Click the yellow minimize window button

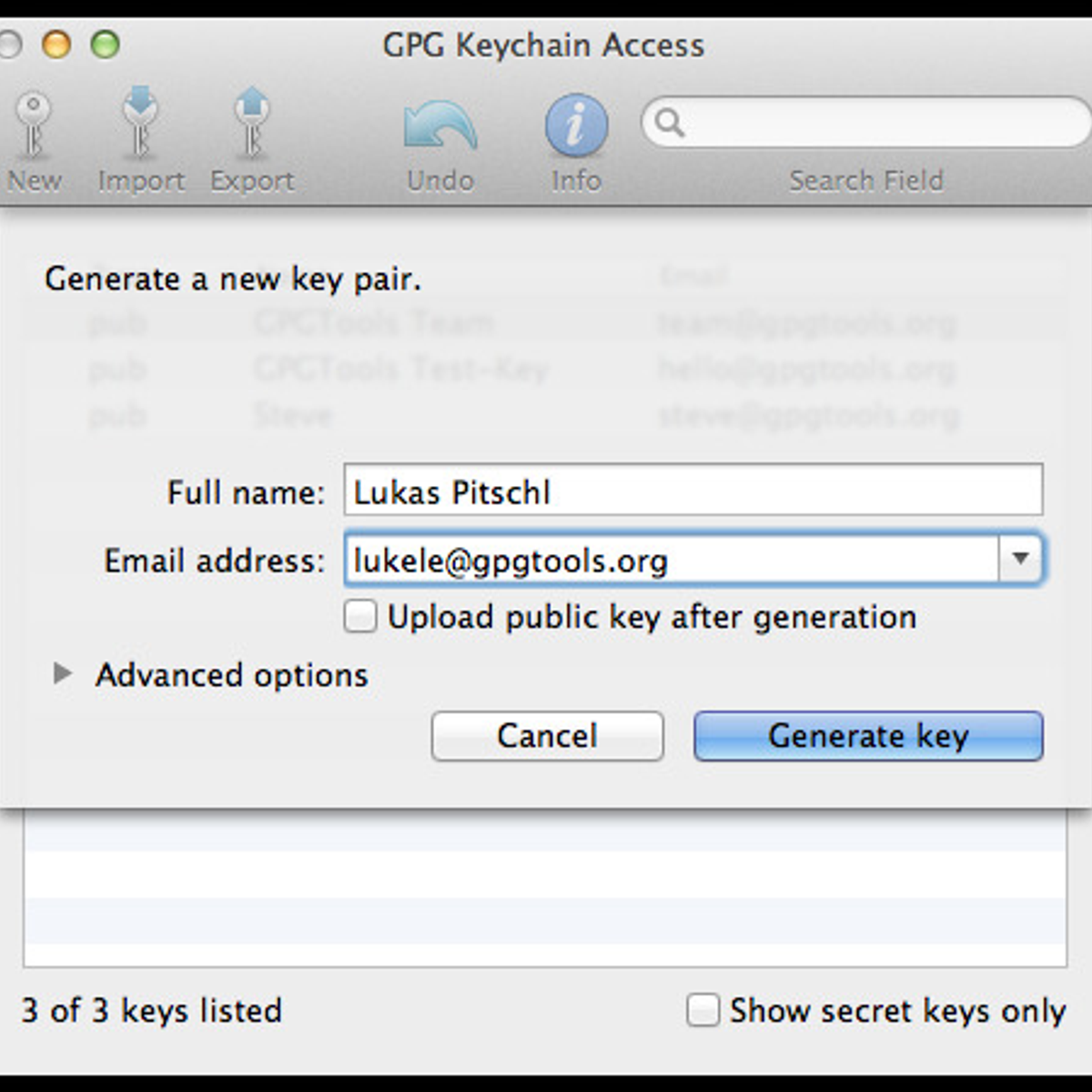(x=56, y=44)
